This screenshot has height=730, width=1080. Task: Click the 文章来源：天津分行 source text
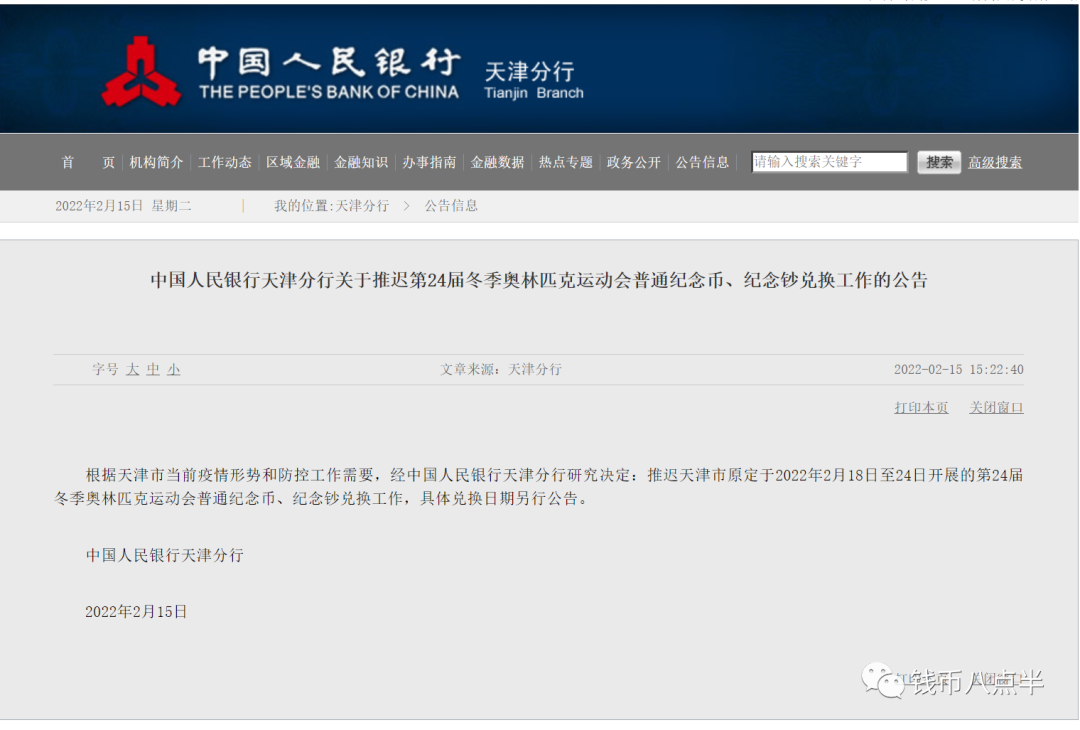(501, 370)
